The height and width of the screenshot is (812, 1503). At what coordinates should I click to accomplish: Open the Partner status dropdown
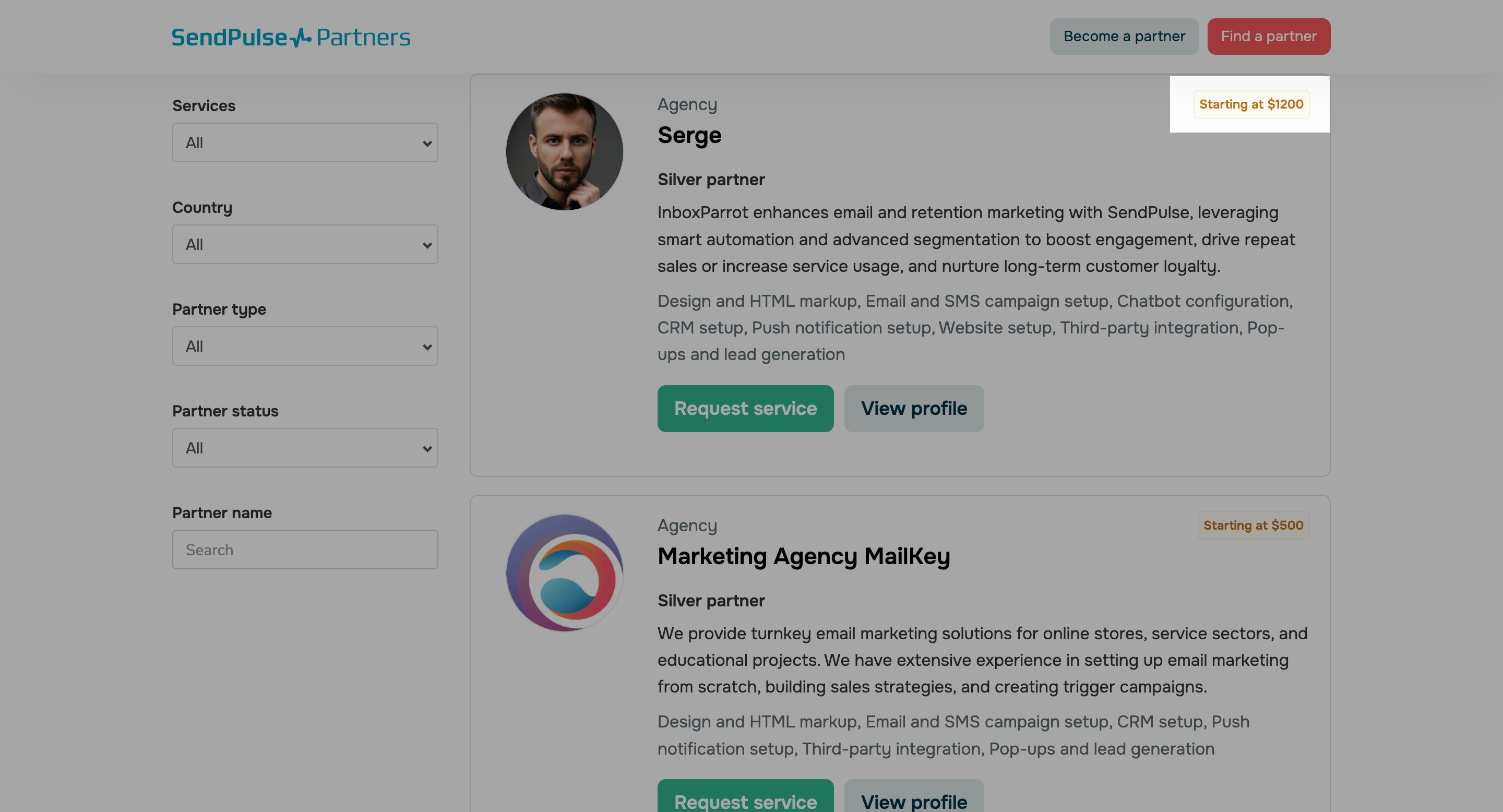tap(305, 447)
